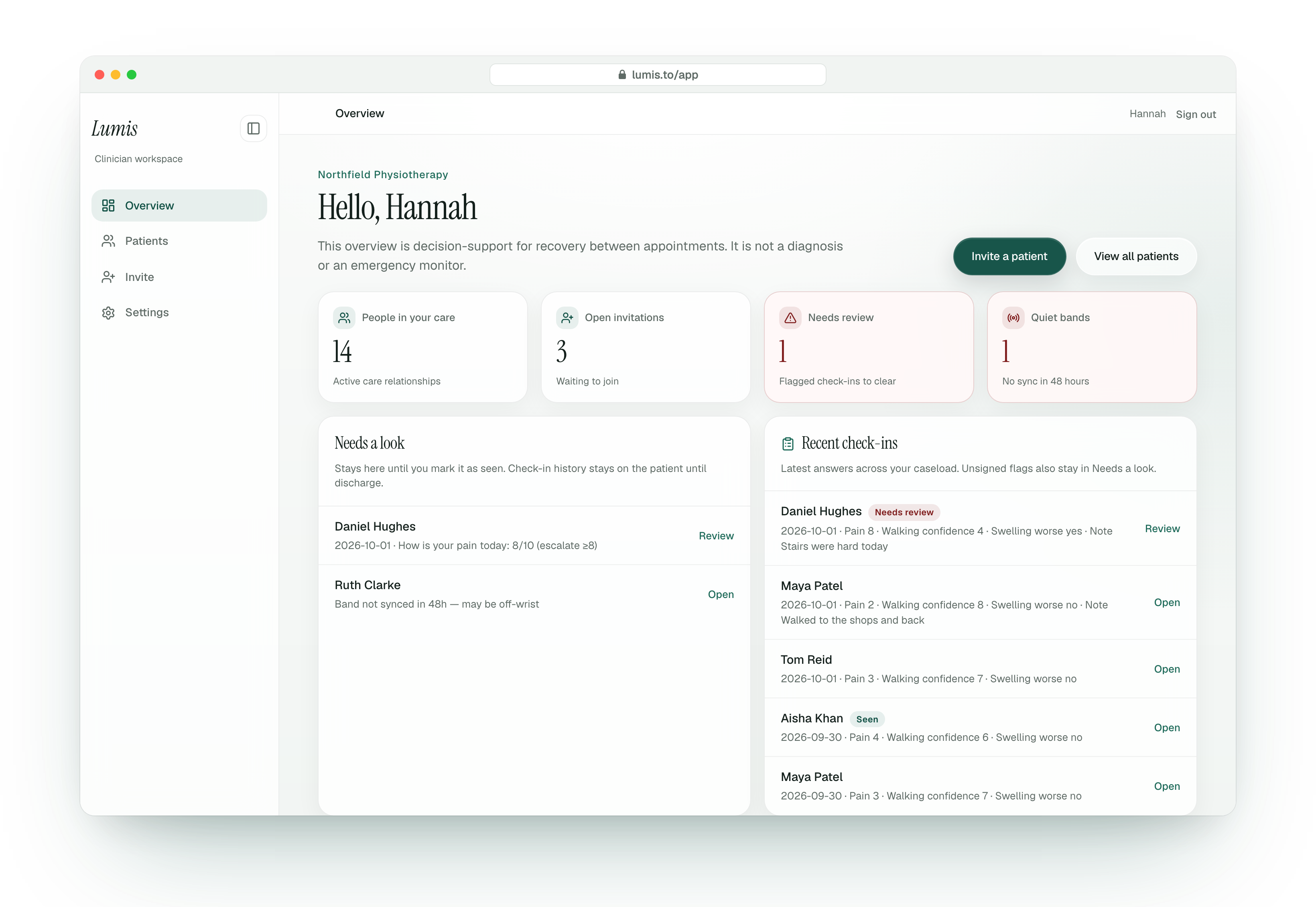The width and height of the screenshot is (1316, 907).
Task: Select the Needs review card
Action: 869,347
